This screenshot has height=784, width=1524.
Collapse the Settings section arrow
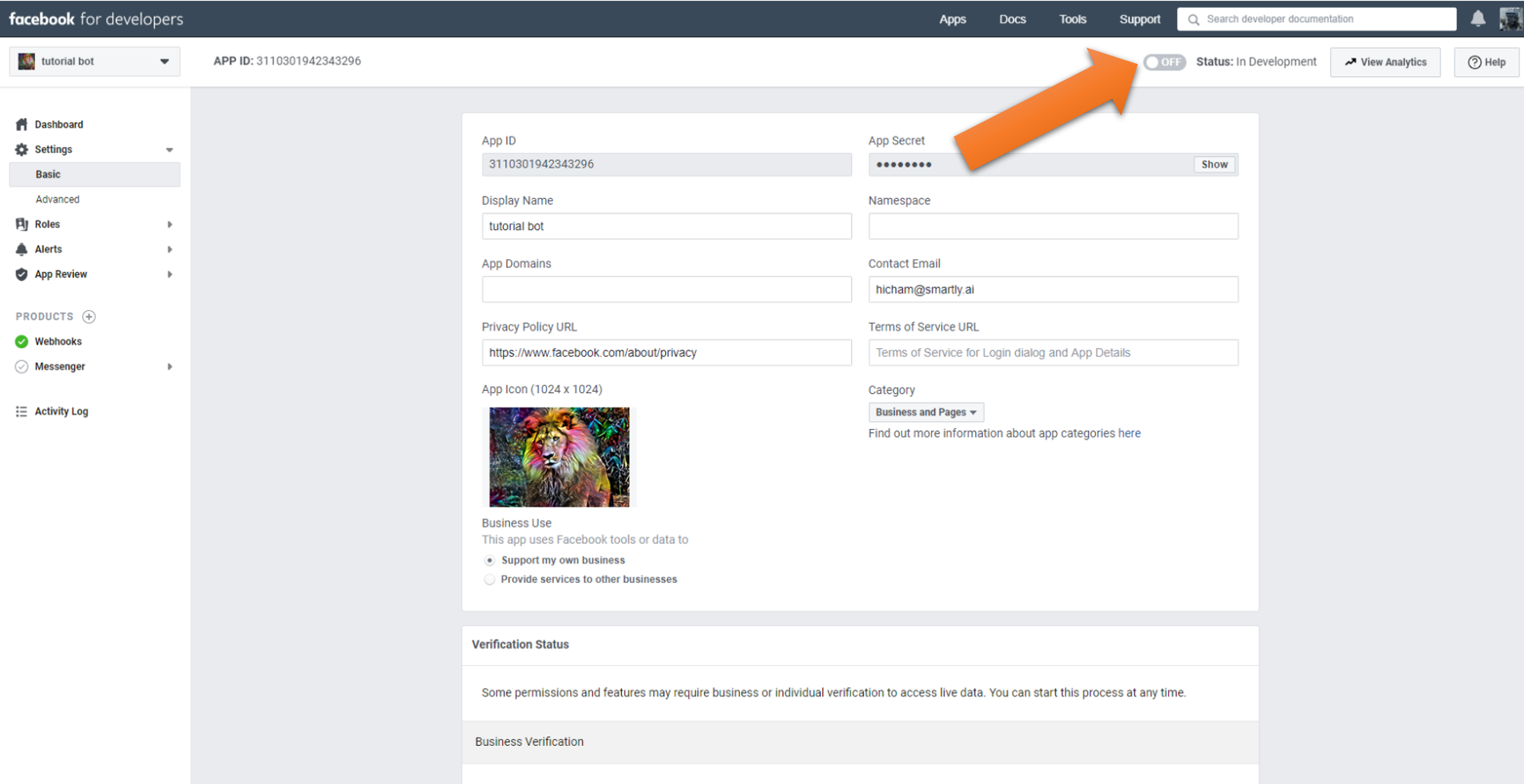coord(169,150)
